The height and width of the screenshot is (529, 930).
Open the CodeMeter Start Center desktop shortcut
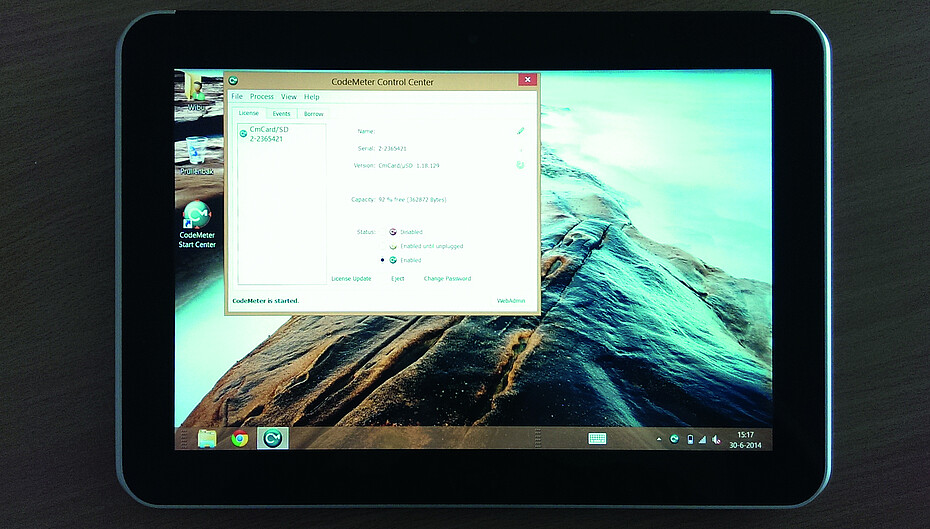[197, 224]
